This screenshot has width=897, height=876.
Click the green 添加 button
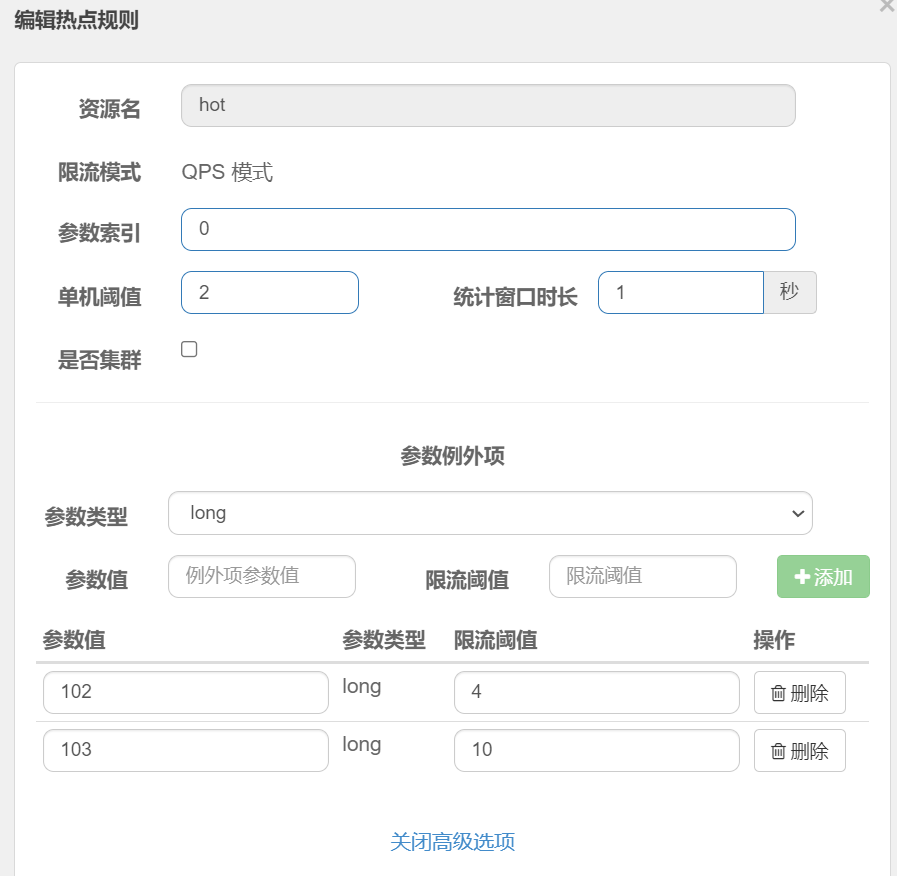pos(823,576)
